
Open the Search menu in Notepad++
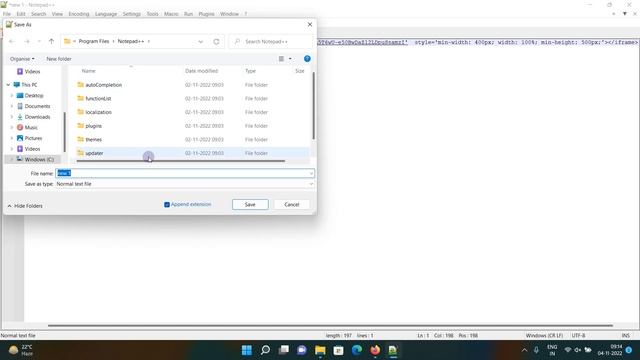click(x=39, y=14)
